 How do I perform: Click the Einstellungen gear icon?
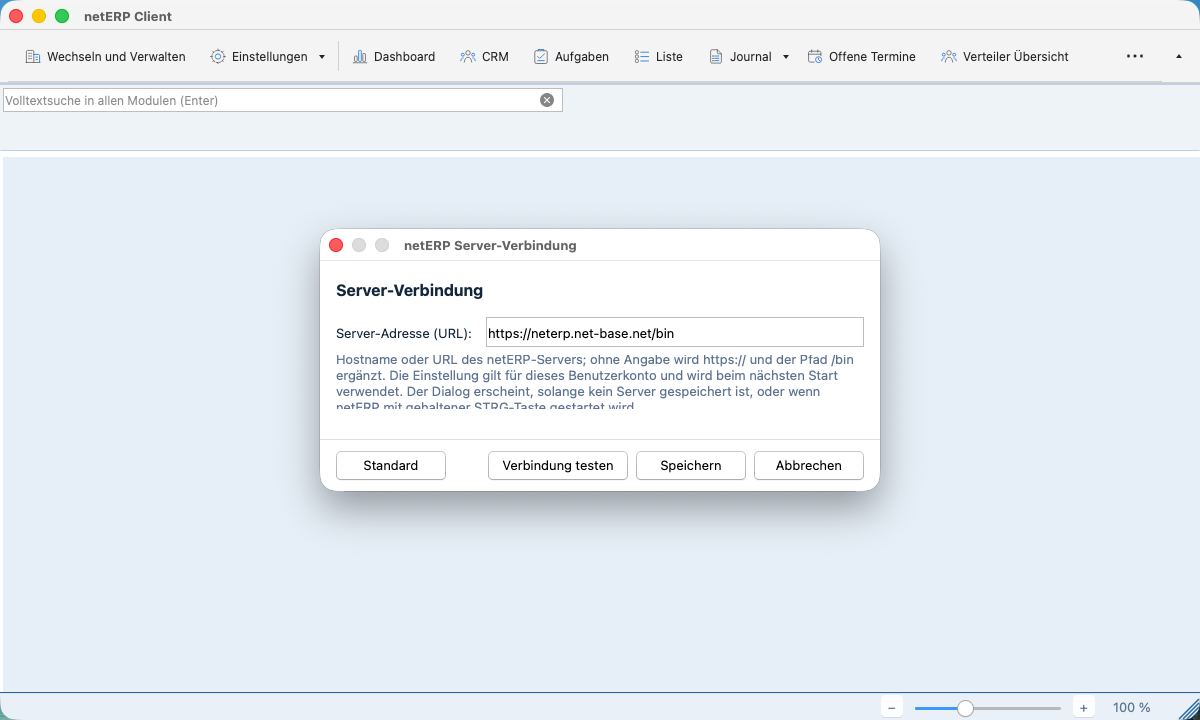(x=218, y=57)
